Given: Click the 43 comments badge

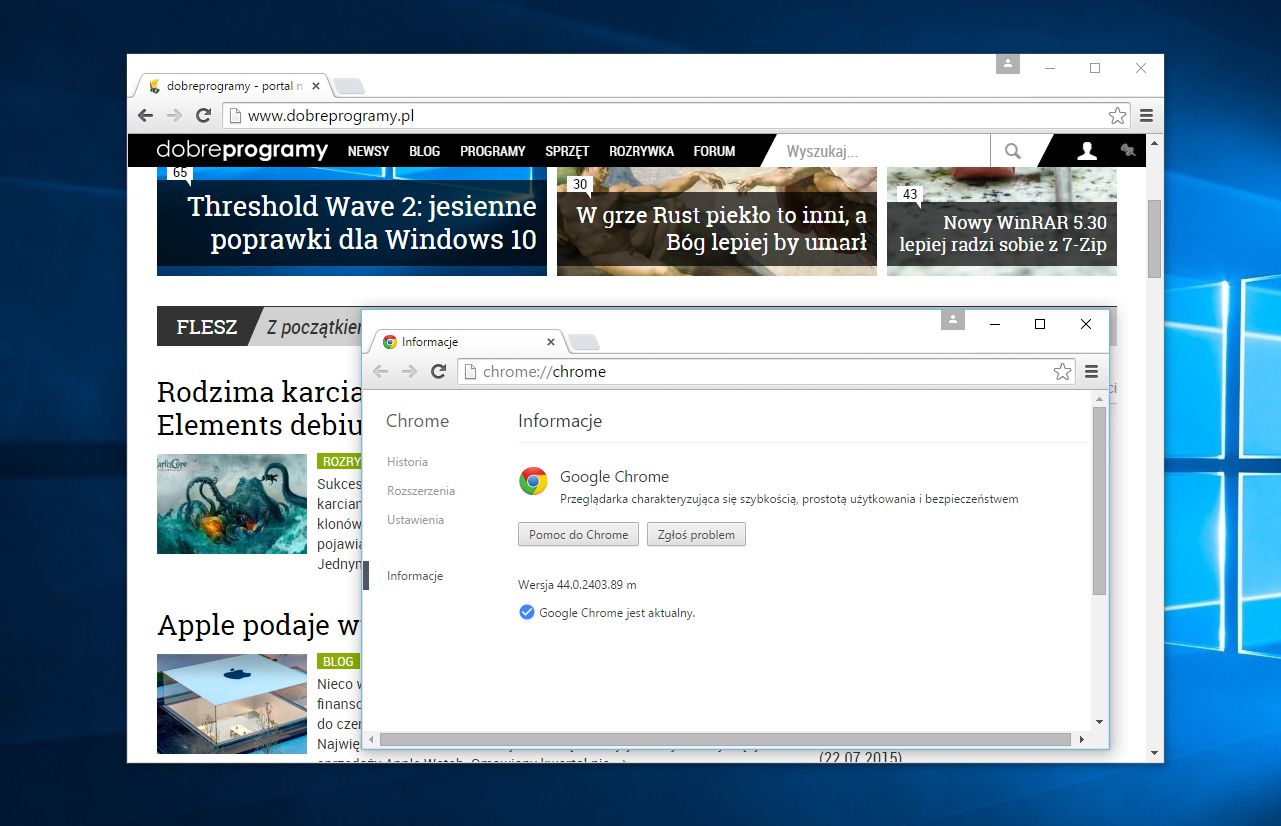Looking at the screenshot, I should [910, 194].
